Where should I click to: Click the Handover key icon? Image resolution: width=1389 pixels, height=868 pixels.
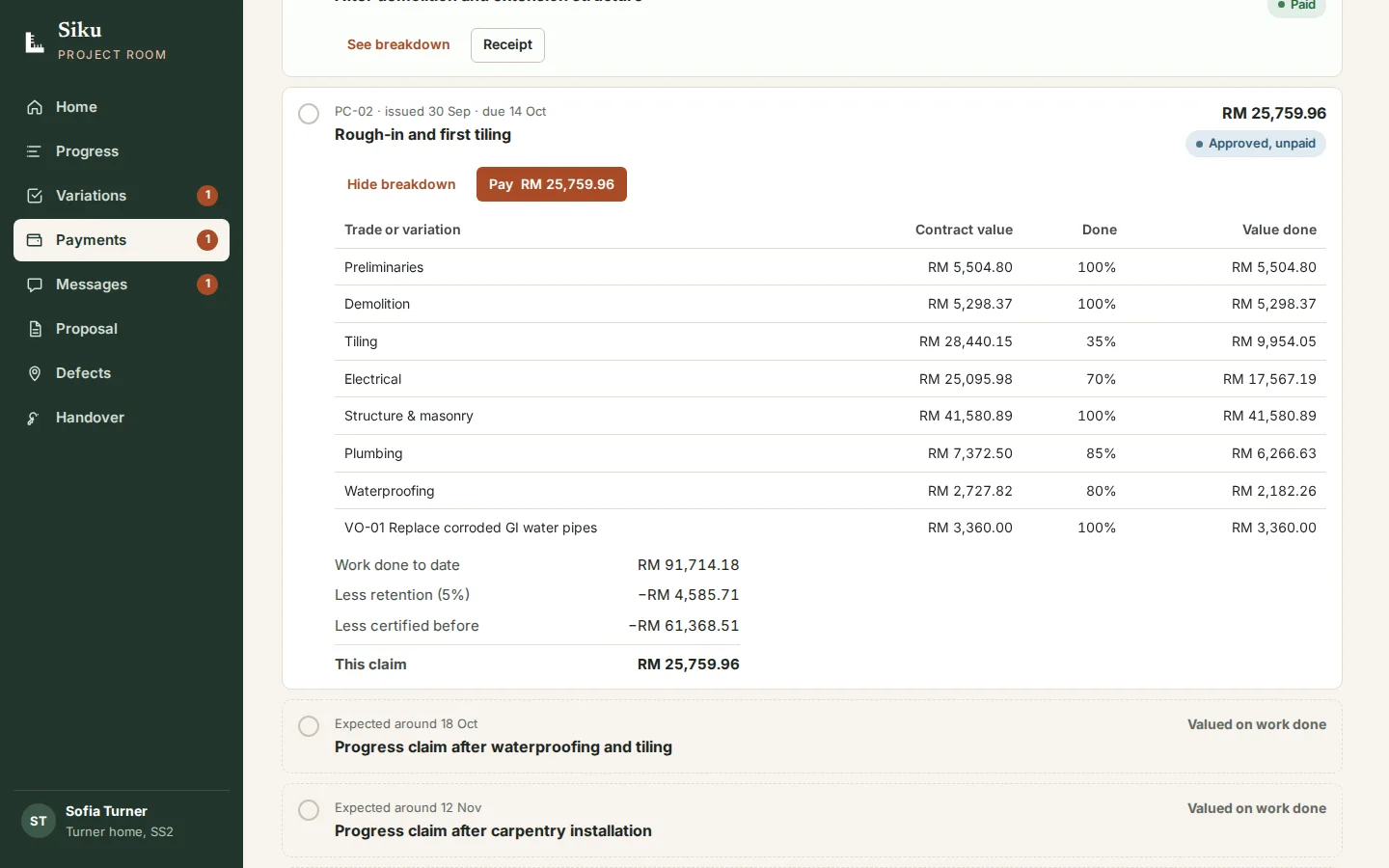pos(35,418)
